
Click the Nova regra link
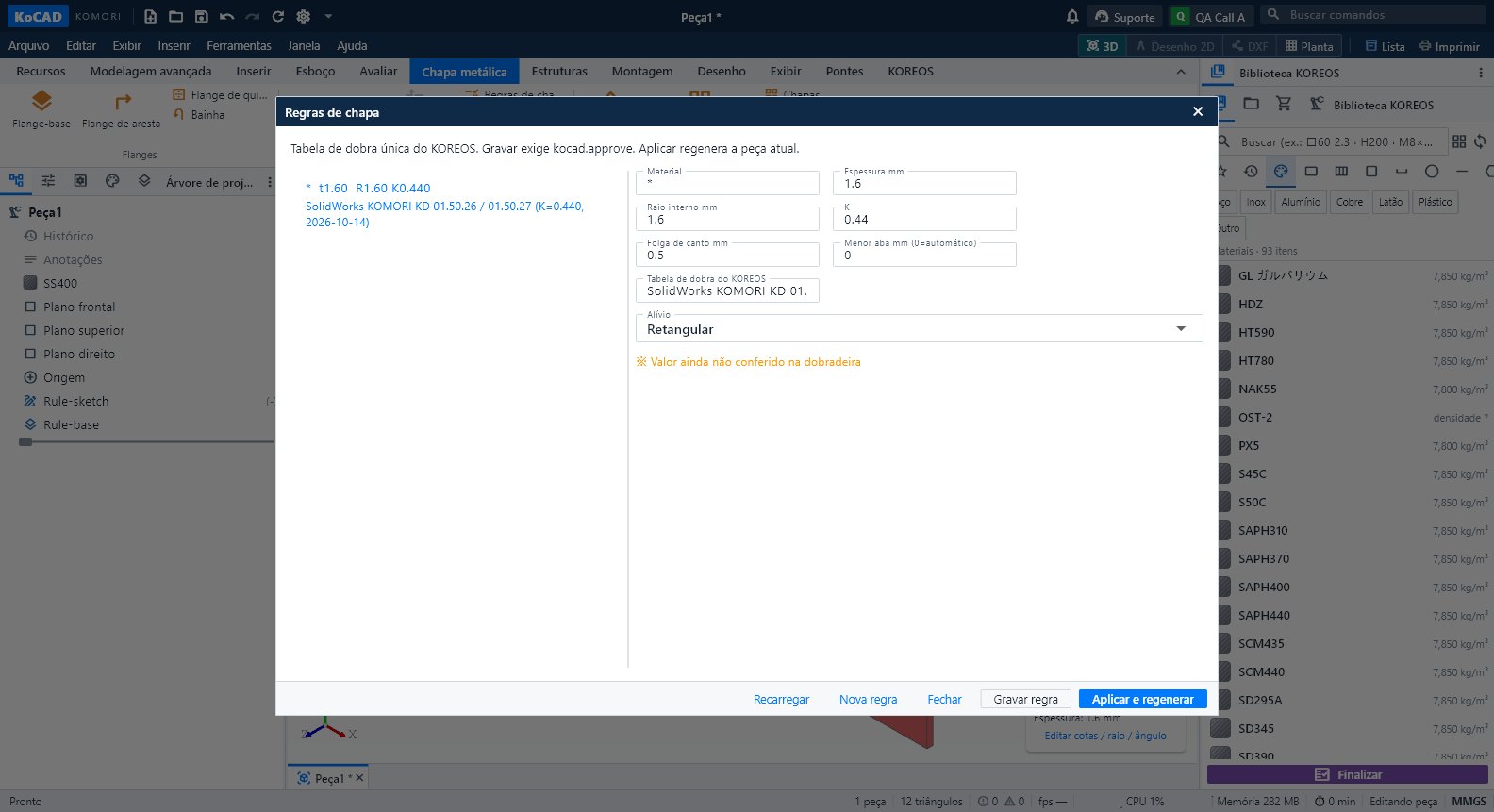click(x=868, y=699)
